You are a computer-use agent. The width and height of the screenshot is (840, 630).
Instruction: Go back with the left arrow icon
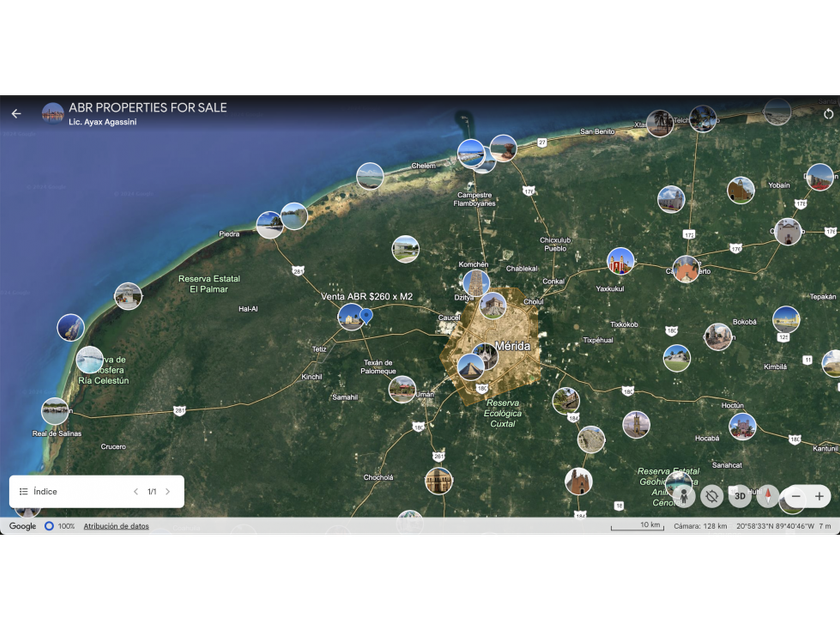pos(16,114)
